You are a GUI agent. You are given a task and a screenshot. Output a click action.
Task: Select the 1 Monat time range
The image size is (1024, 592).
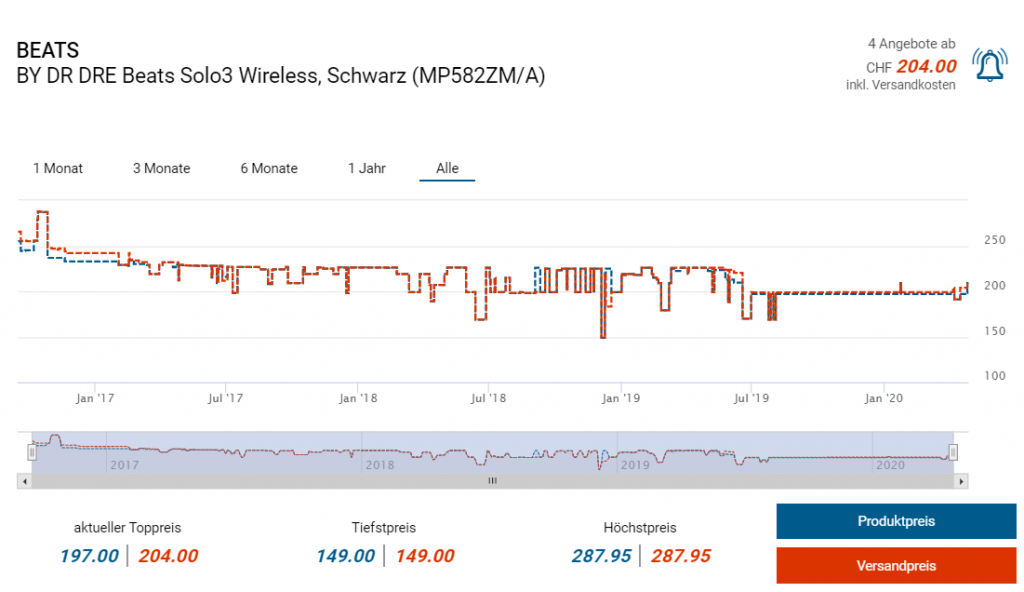point(58,168)
